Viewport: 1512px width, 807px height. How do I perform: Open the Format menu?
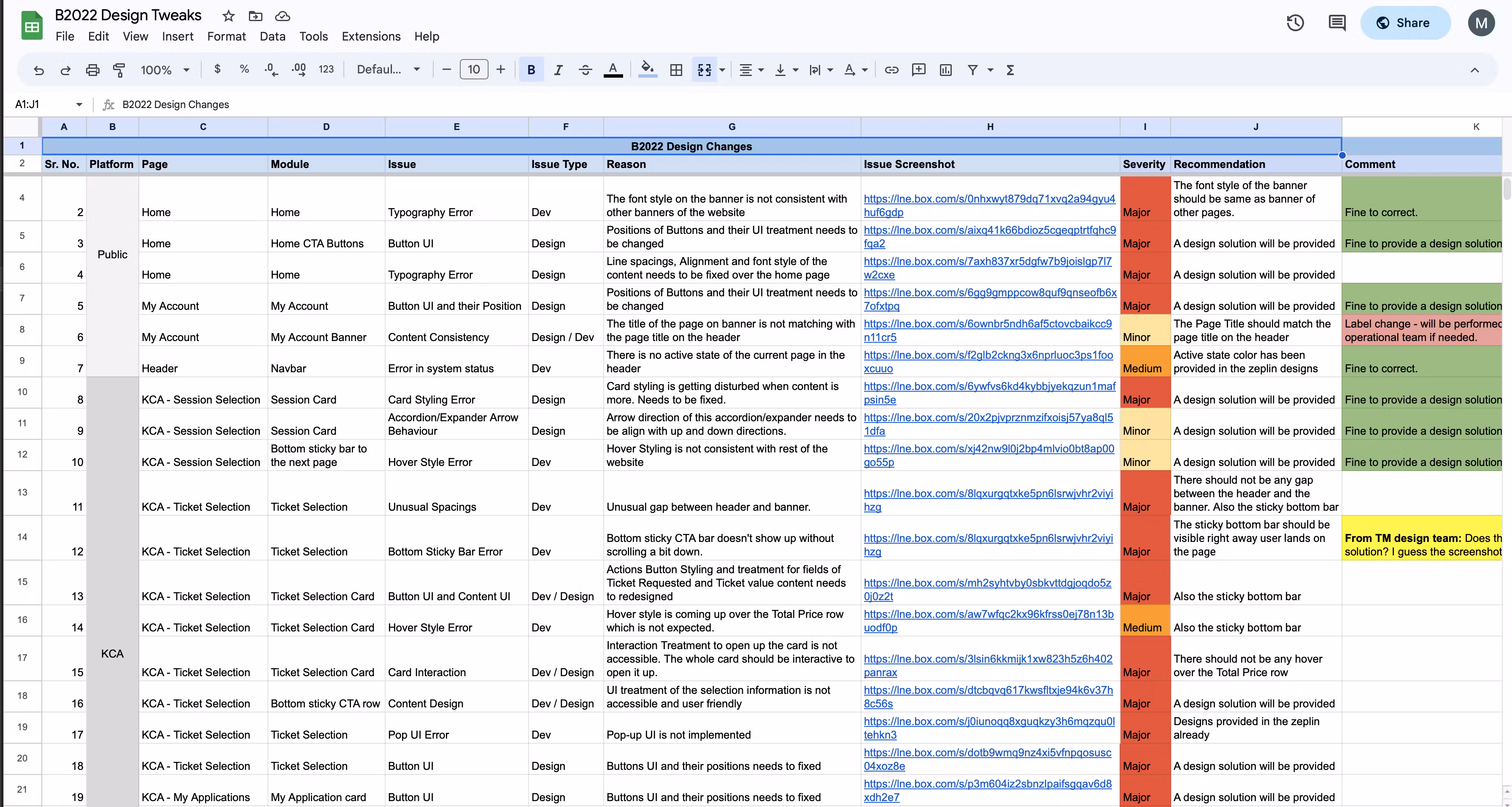[x=226, y=36]
